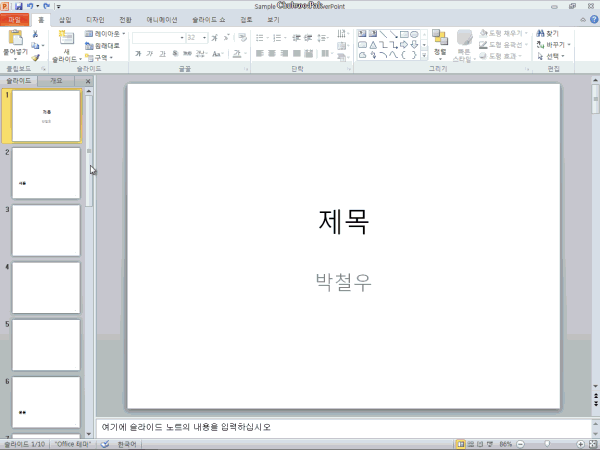Select the down block arrow shape
Image resolution: width=600 pixels, height=450 pixels.
[x=414, y=45]
